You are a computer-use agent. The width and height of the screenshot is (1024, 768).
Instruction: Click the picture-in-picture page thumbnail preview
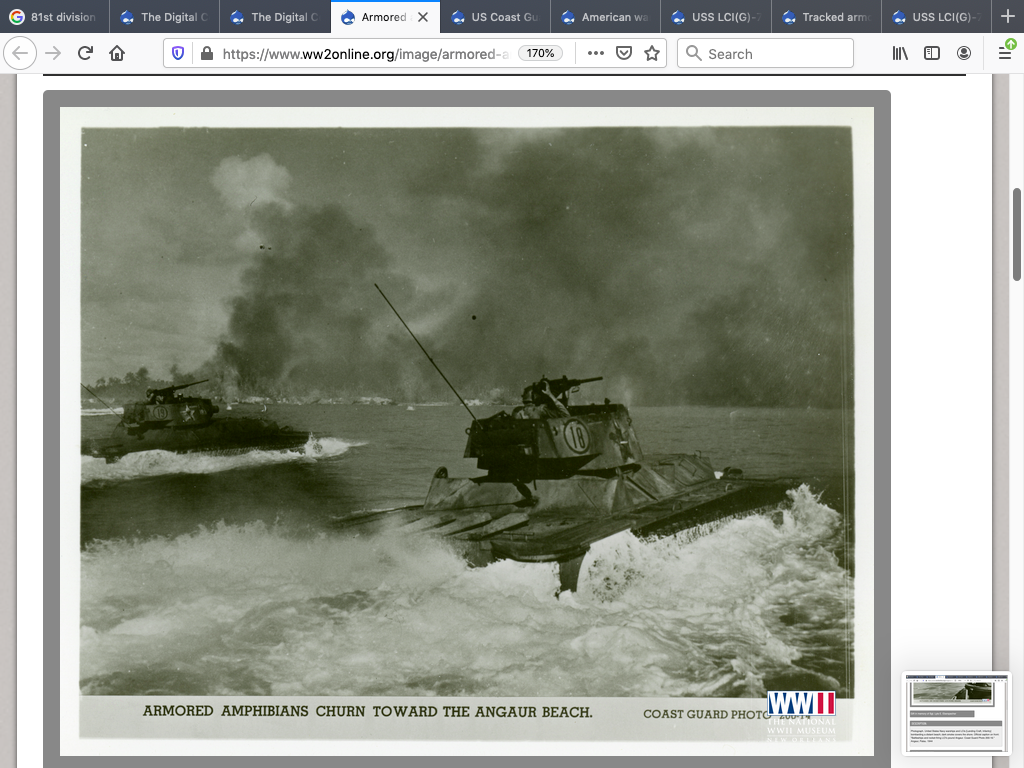pos(956,714)
